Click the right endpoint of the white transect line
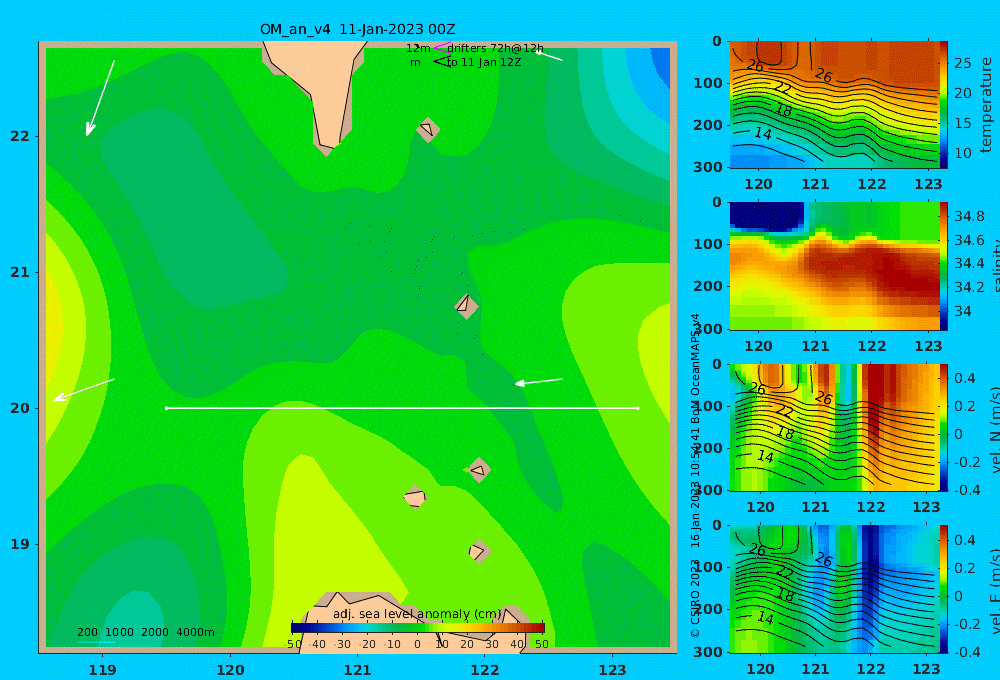The width and height of the screenshot is (1000, 680). tap(638, 408)
